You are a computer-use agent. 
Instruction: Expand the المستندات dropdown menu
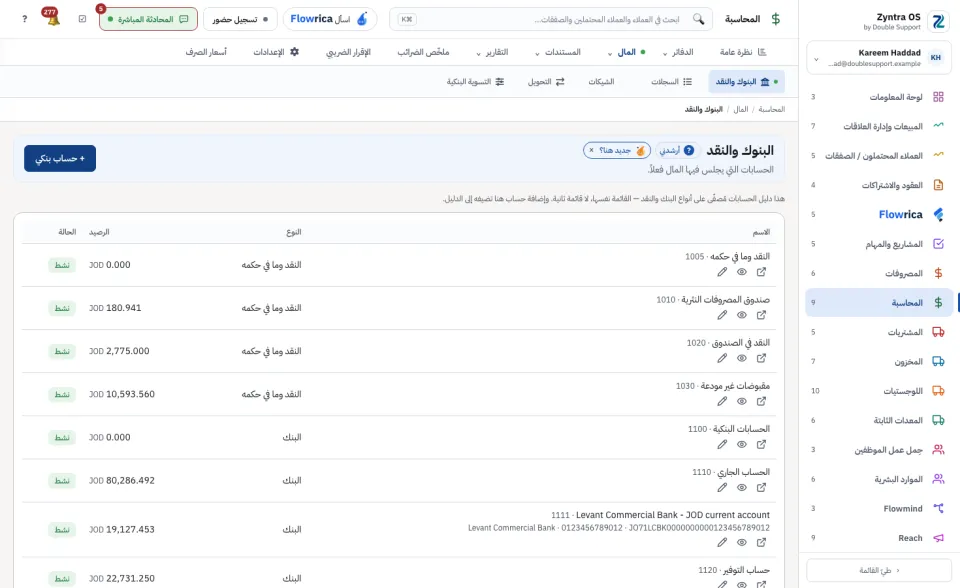coord(557,52)
